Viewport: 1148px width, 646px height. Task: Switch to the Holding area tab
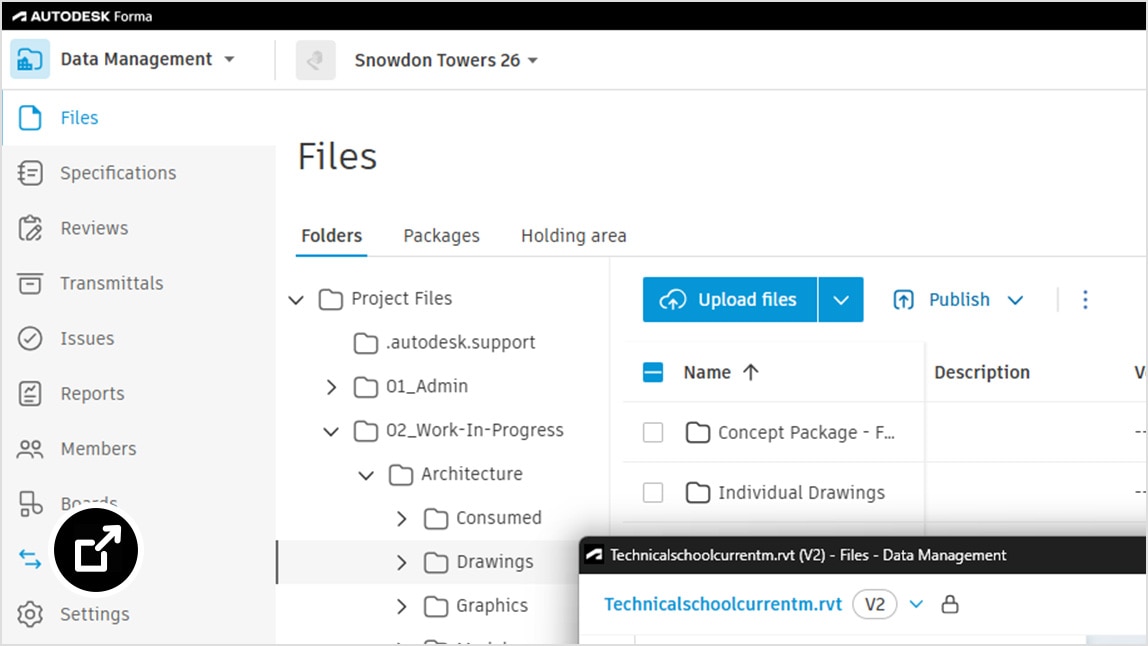574,236
